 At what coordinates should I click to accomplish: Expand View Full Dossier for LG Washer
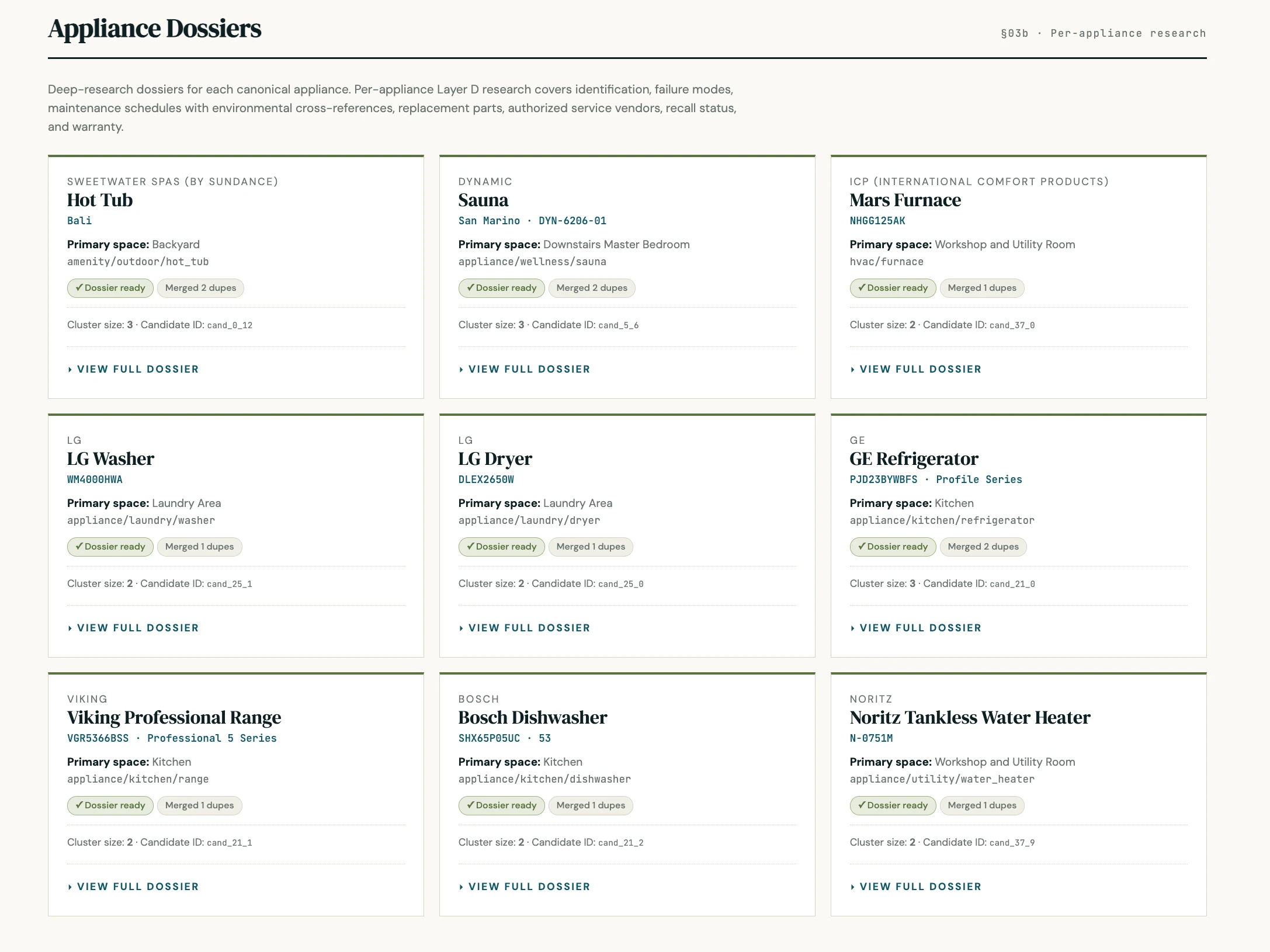[133, 628]
